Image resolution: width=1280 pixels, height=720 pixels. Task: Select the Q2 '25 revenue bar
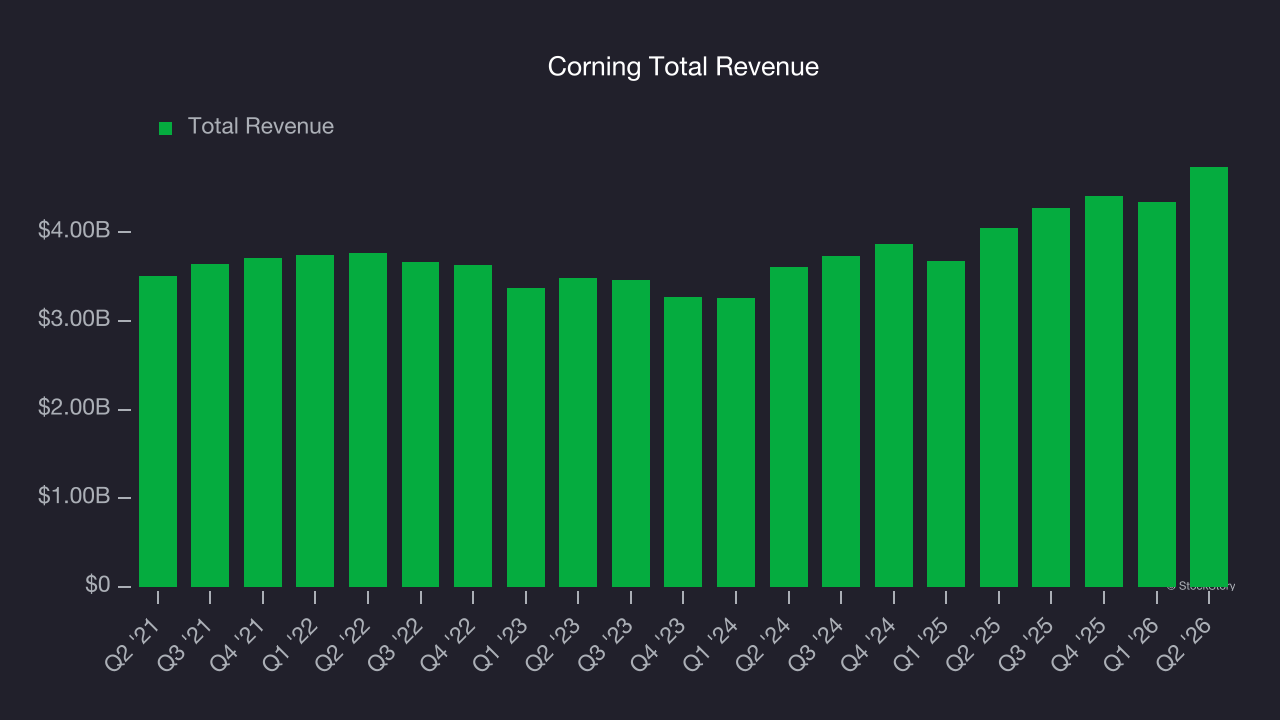[999, 407]
